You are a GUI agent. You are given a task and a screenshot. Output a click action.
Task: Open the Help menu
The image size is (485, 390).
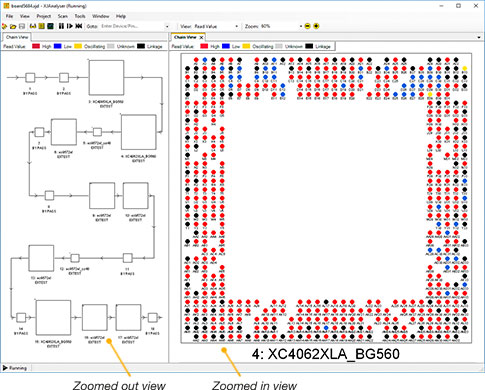[x=121, y=16]
